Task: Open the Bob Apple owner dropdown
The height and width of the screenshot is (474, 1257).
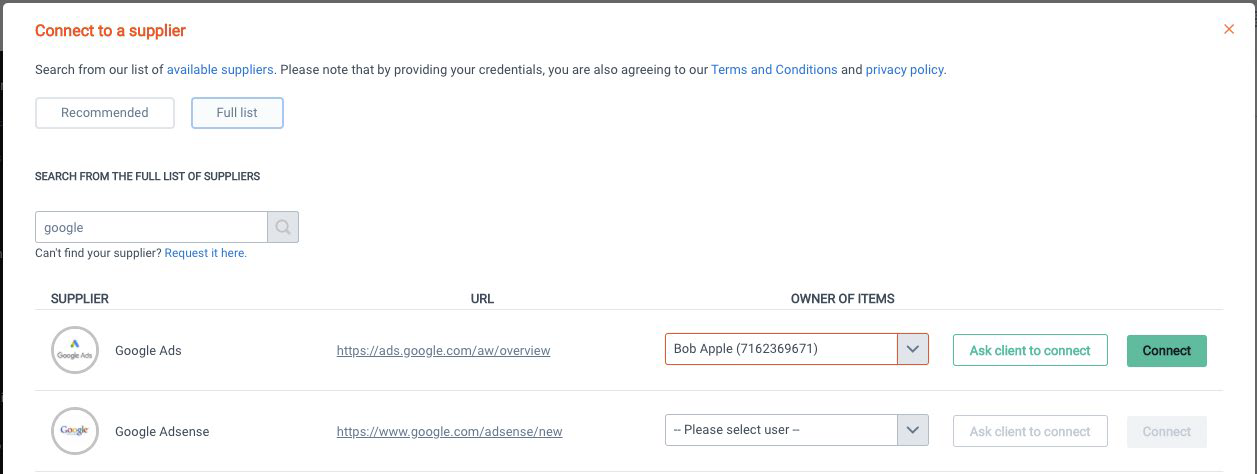Action: click(782, 349)
